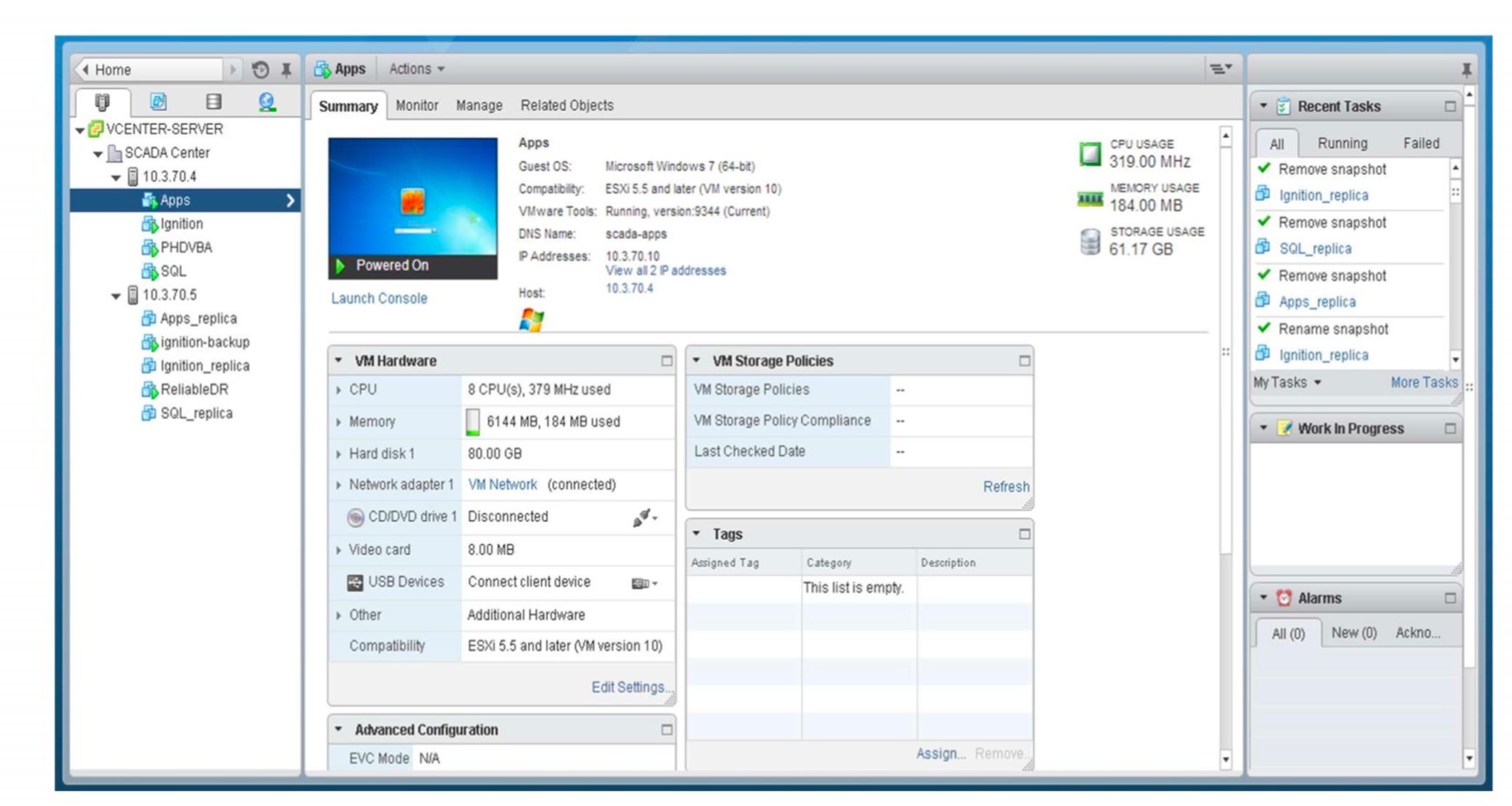The height and width of the screenshot is (806, 1512).
Task: Click the navigator history icon
Action: coord(260,69)
